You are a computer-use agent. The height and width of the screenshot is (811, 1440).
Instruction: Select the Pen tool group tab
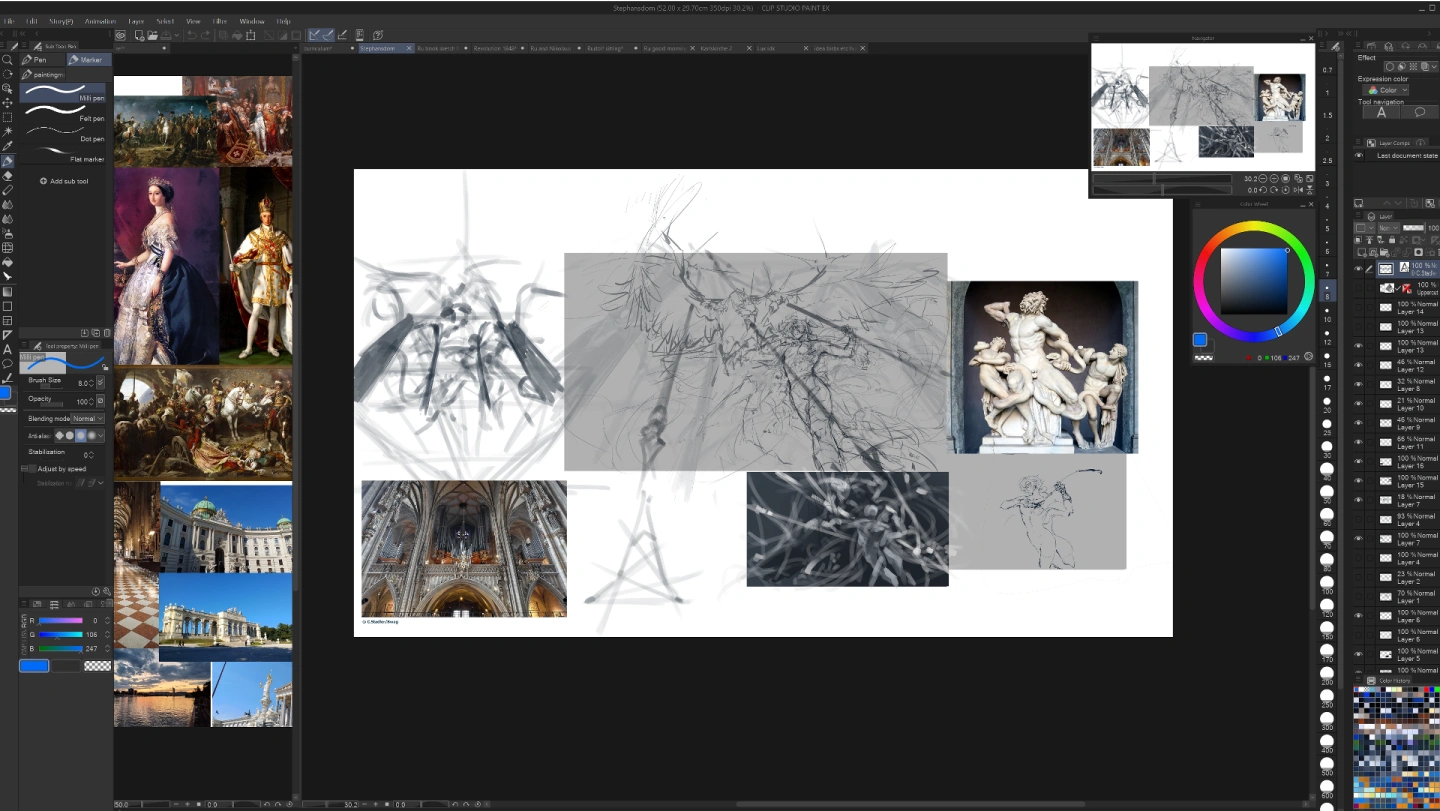pyautogui.click(x=42, y=60)
